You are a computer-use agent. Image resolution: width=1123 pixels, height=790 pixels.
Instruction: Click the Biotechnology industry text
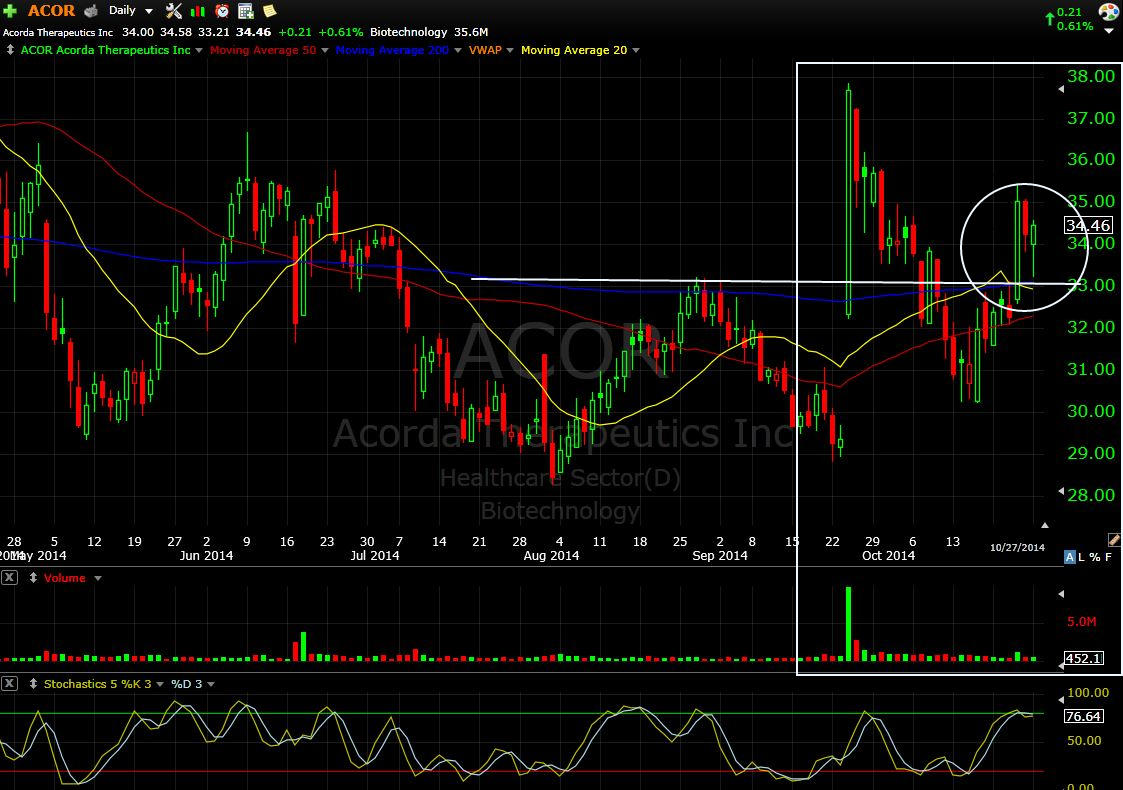click(408, 32)
